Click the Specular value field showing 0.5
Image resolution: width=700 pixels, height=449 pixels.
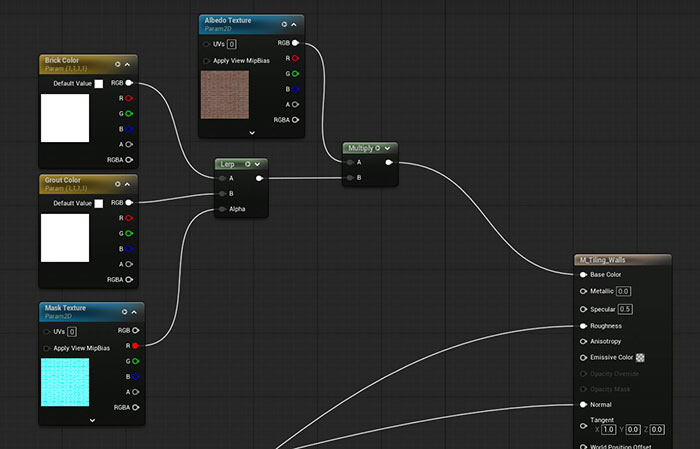pyautogui.click(x=624, y=309)
